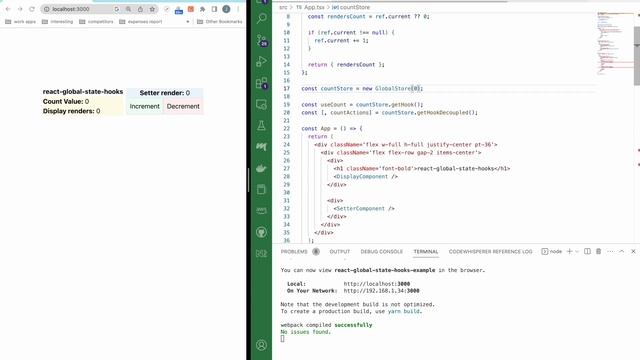
Task: Open the 'work apps' bookmark folder
Action: tap(20, 22)
